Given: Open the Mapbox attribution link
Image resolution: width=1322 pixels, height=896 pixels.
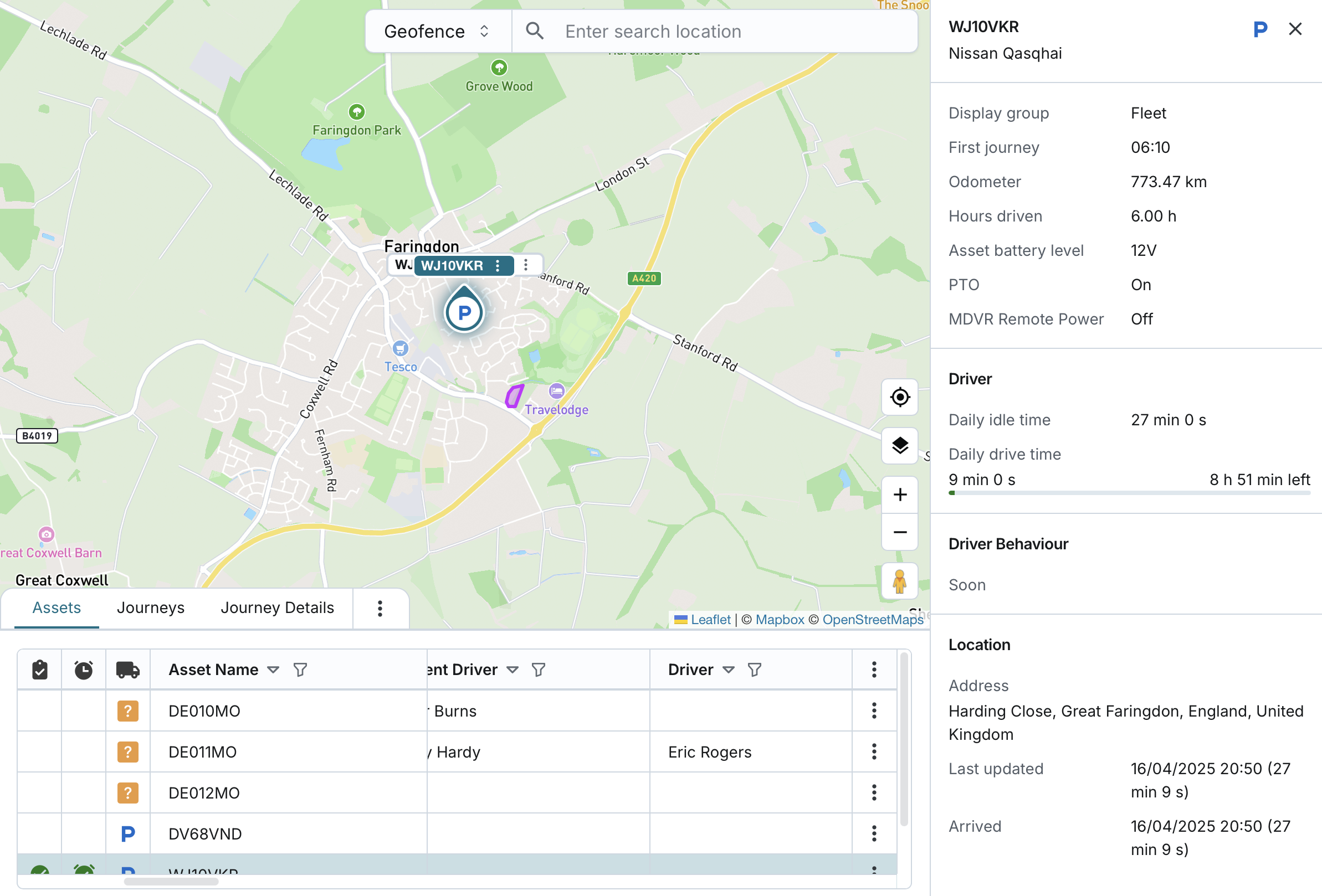Looking at the screenshot, I should coord(780,620).
